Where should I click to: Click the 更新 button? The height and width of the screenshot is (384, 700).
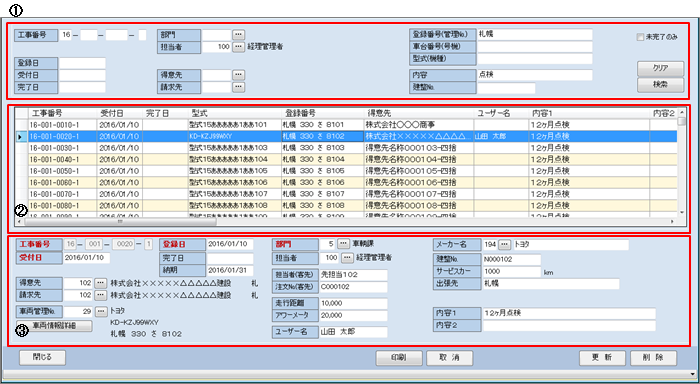pyautogui.click(x=602, y=358)
